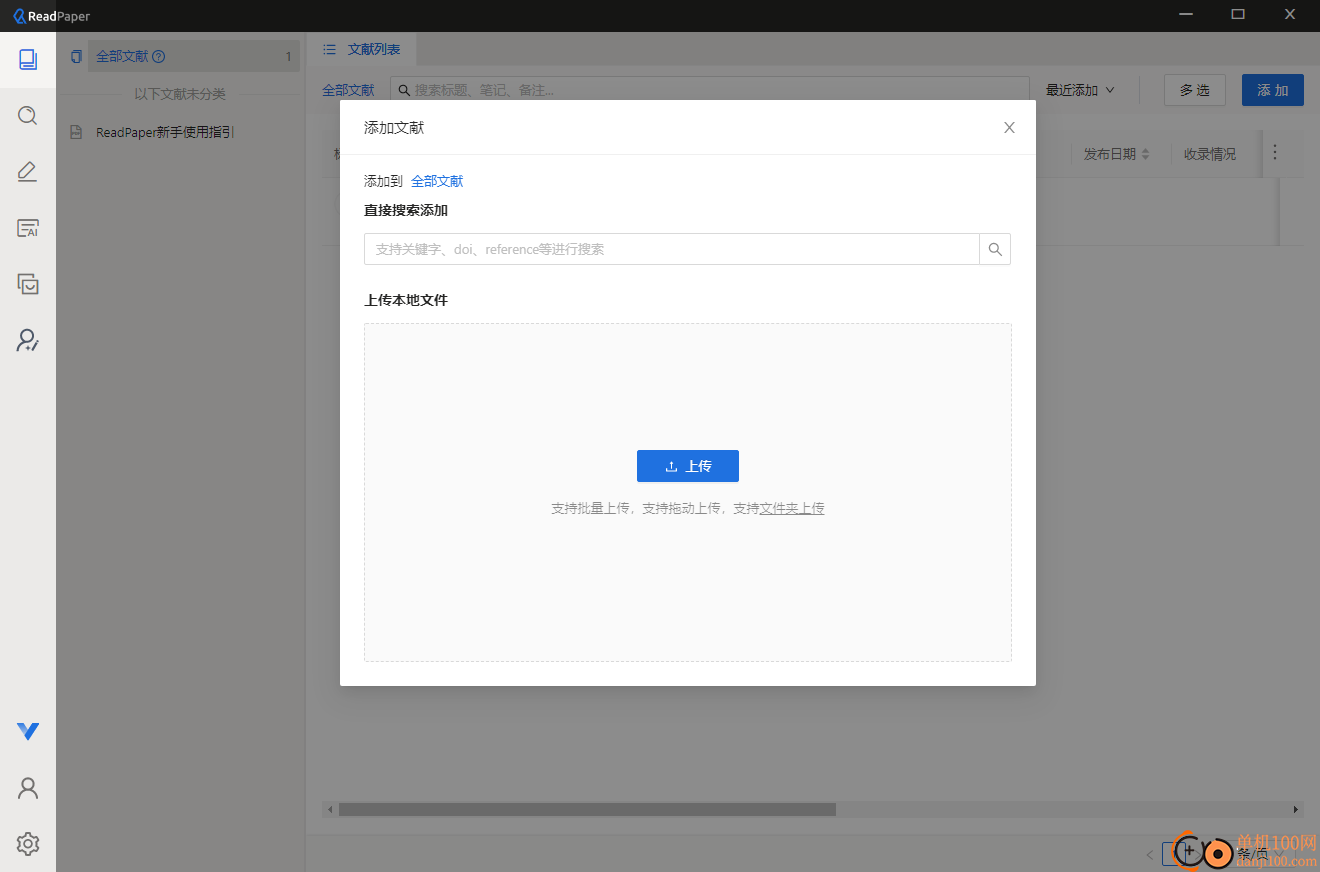The width and height of the screenshot is (1320, 872).
Task: Click the horizontal scrollbar right arrow
Action: point(1296,809)
